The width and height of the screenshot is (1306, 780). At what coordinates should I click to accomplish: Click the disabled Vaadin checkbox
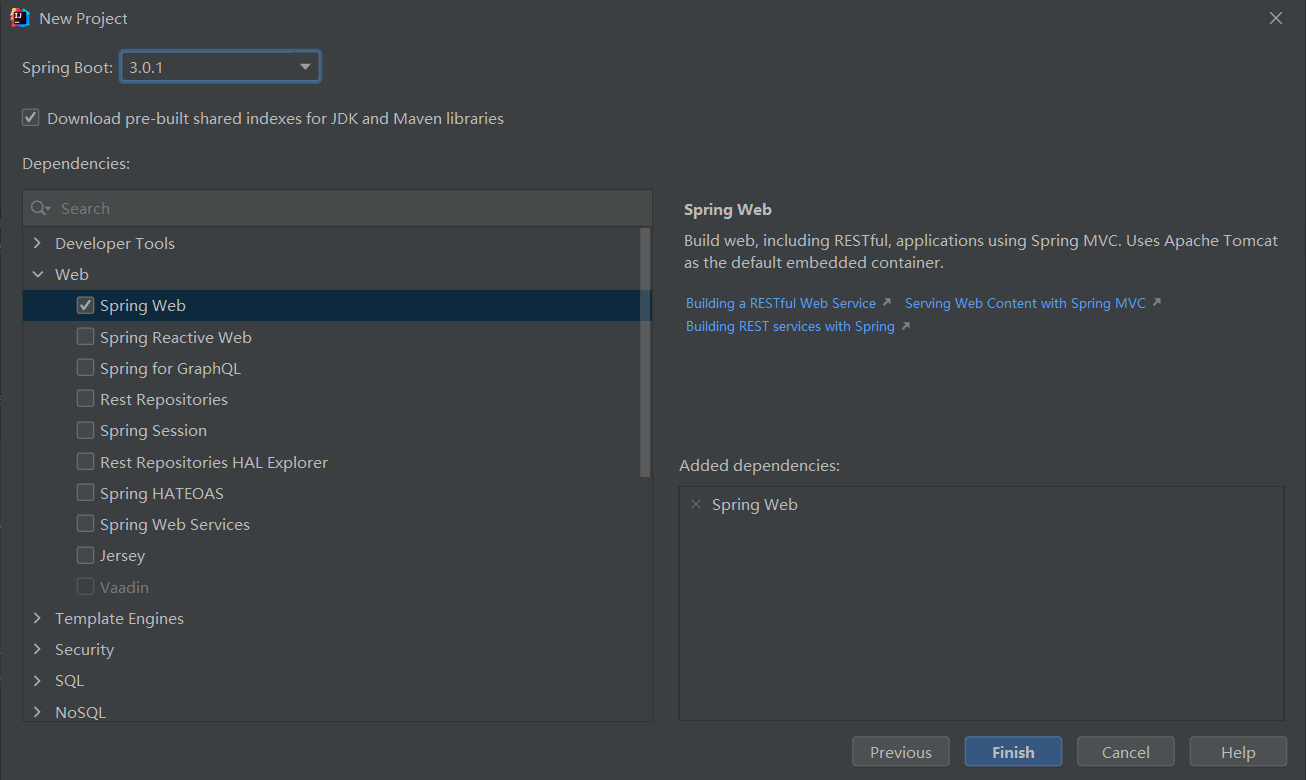85,587
